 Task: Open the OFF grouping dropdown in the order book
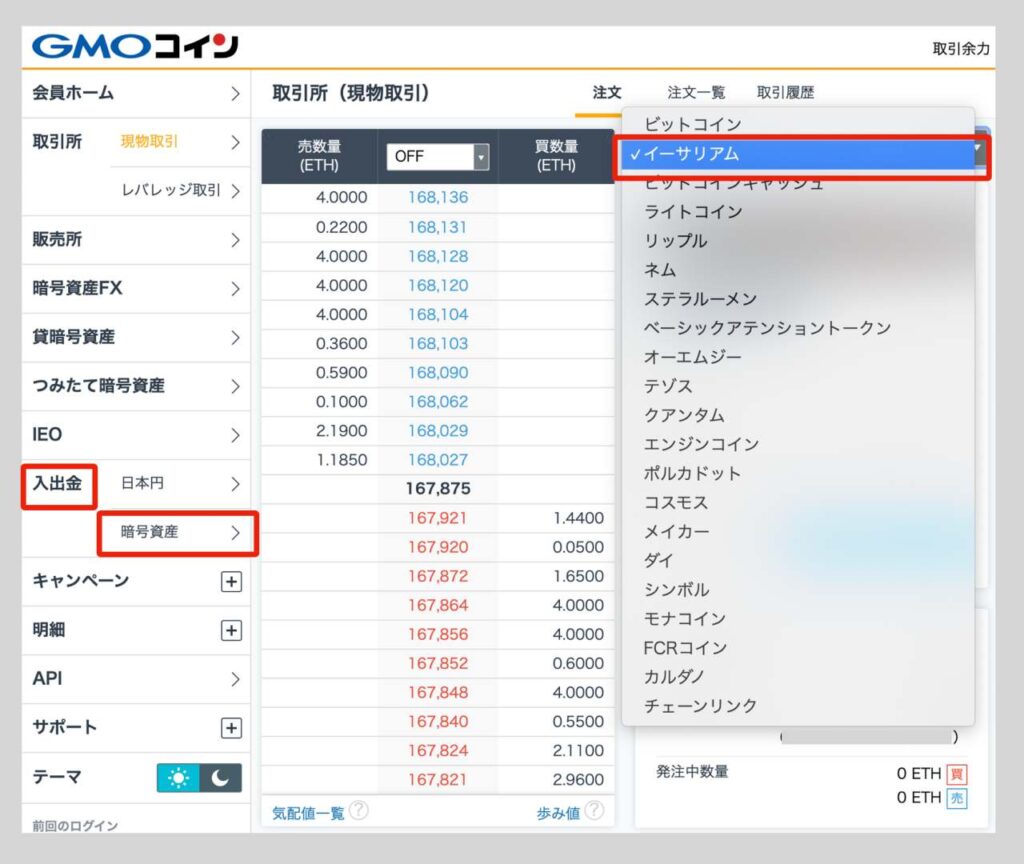click(438, 157)
